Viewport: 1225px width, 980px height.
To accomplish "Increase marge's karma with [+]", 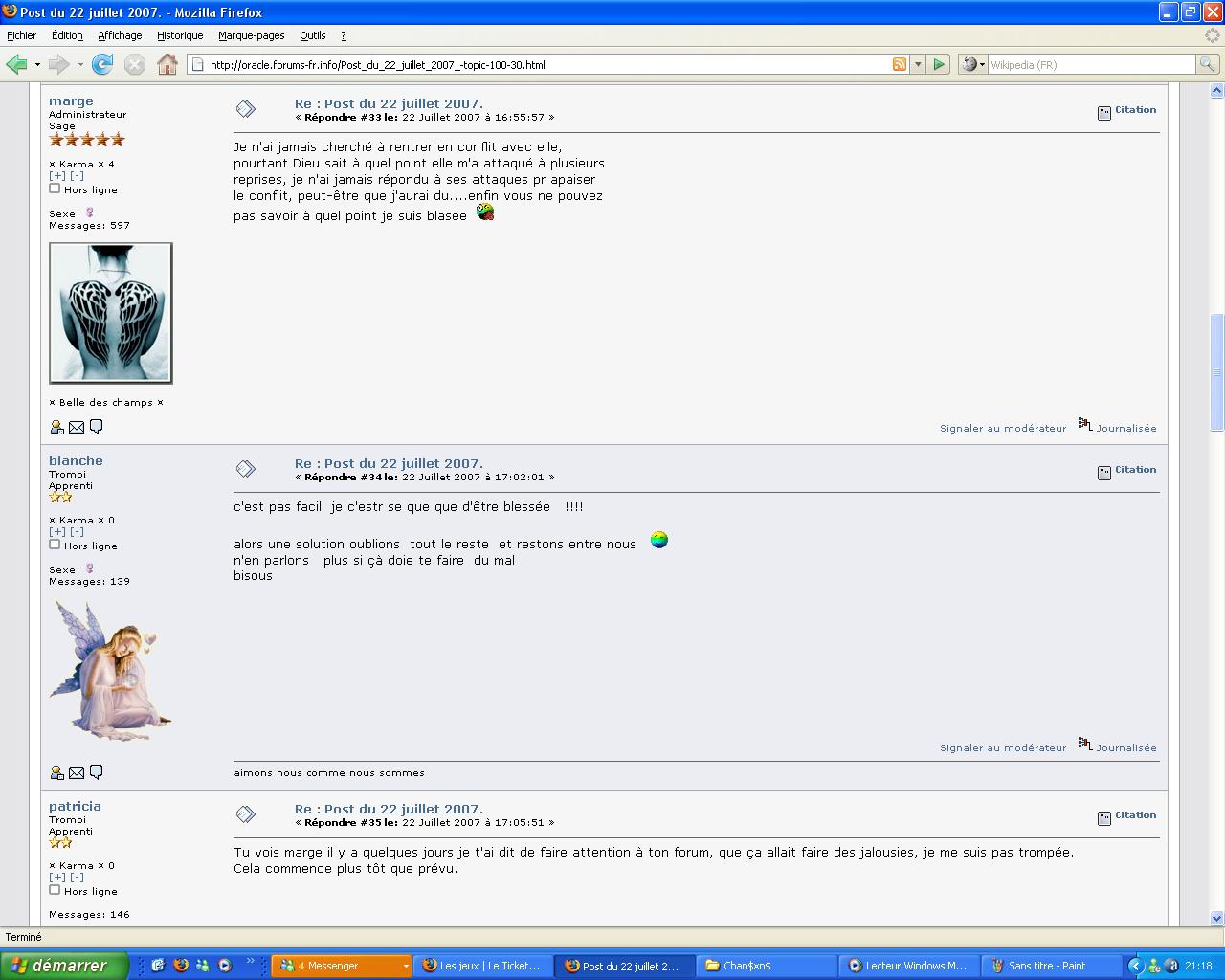I will coord(57,176).
